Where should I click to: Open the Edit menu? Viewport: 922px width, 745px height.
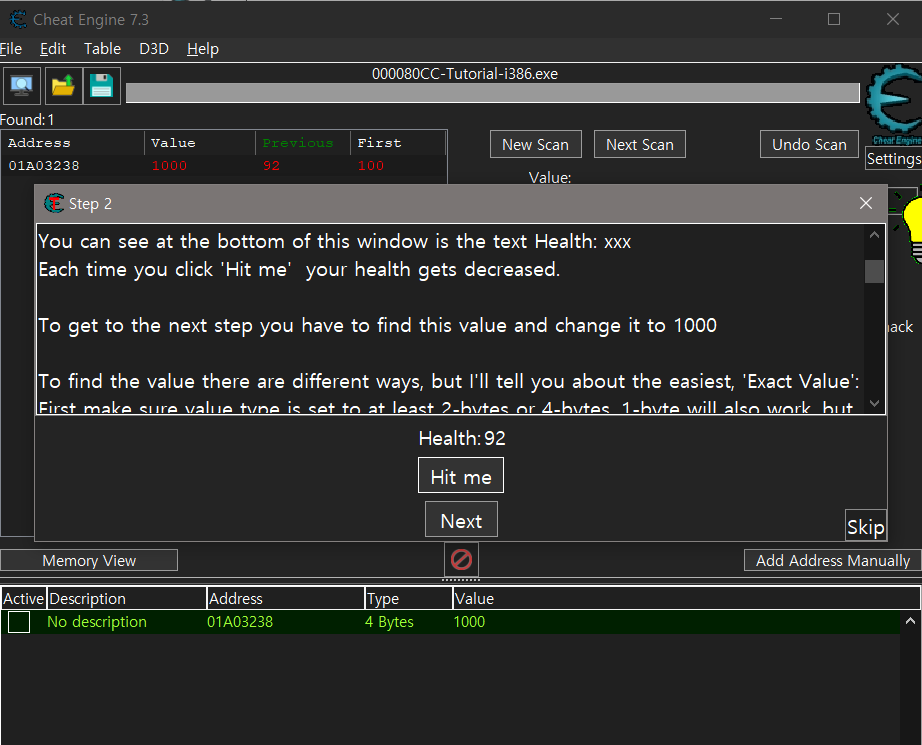click(53, 49)
